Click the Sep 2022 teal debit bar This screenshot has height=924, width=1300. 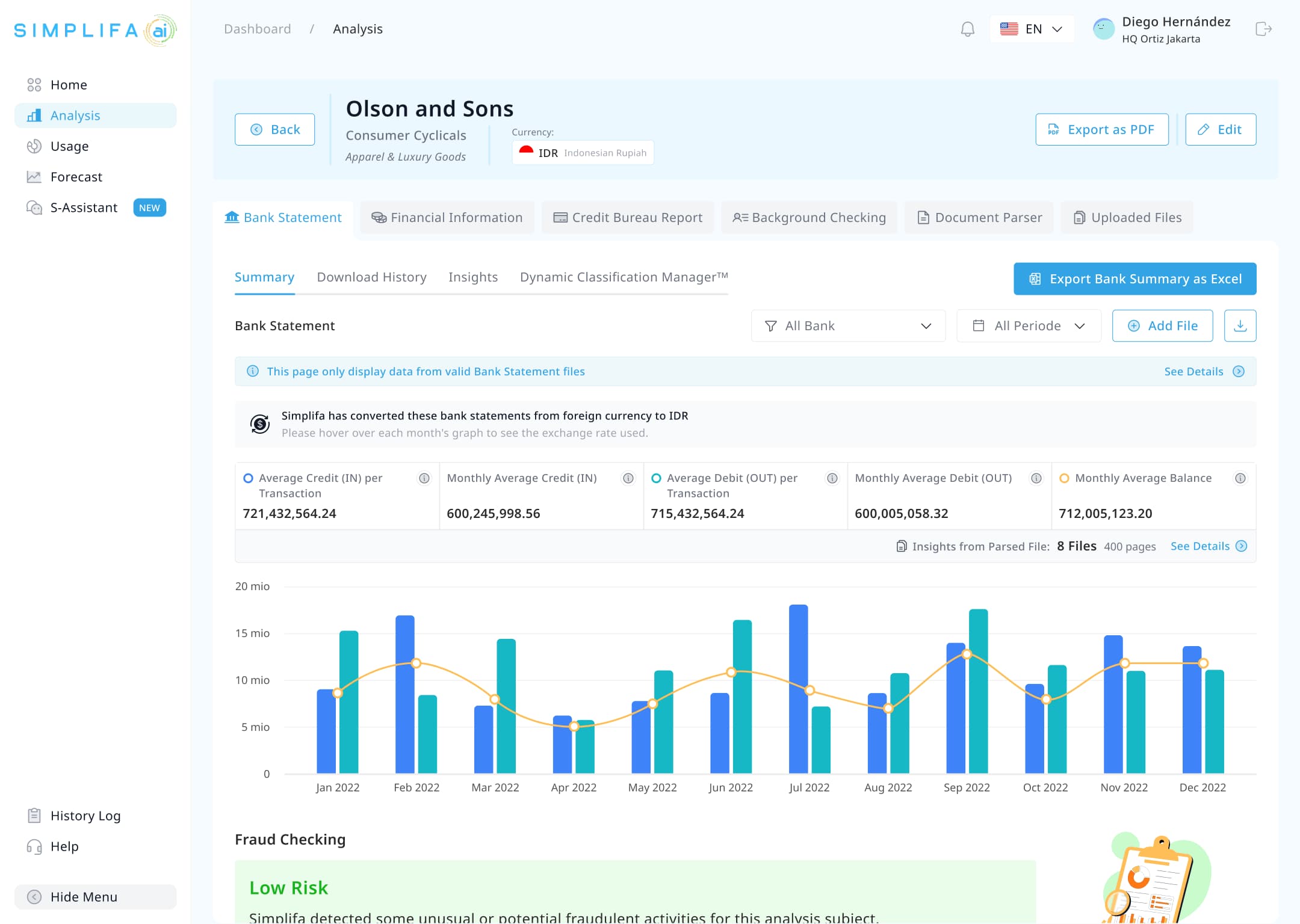978,691
